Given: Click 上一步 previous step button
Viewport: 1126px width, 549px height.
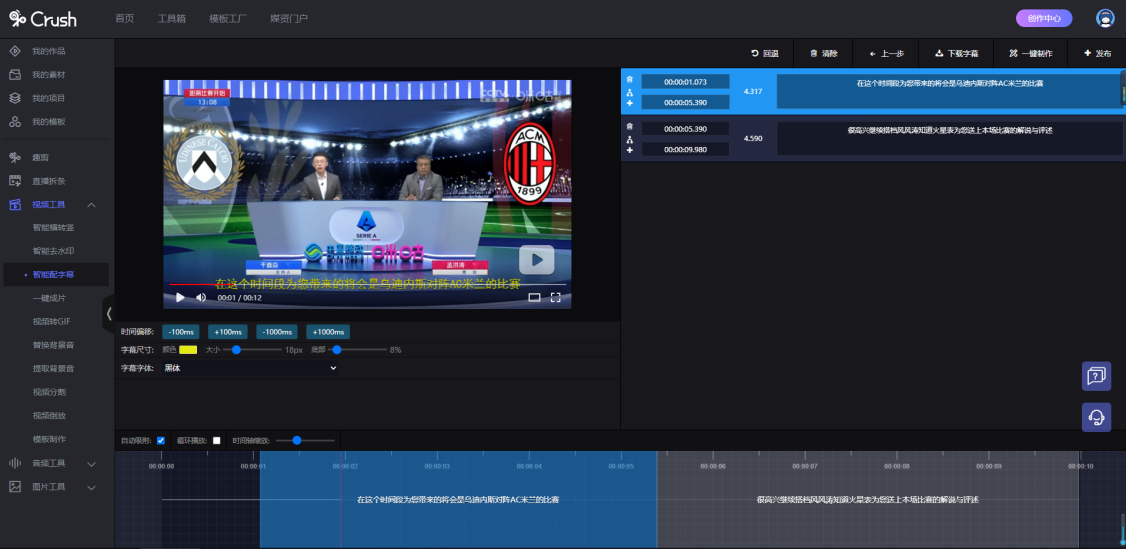Looking at the screenshot, I should 885,53.
